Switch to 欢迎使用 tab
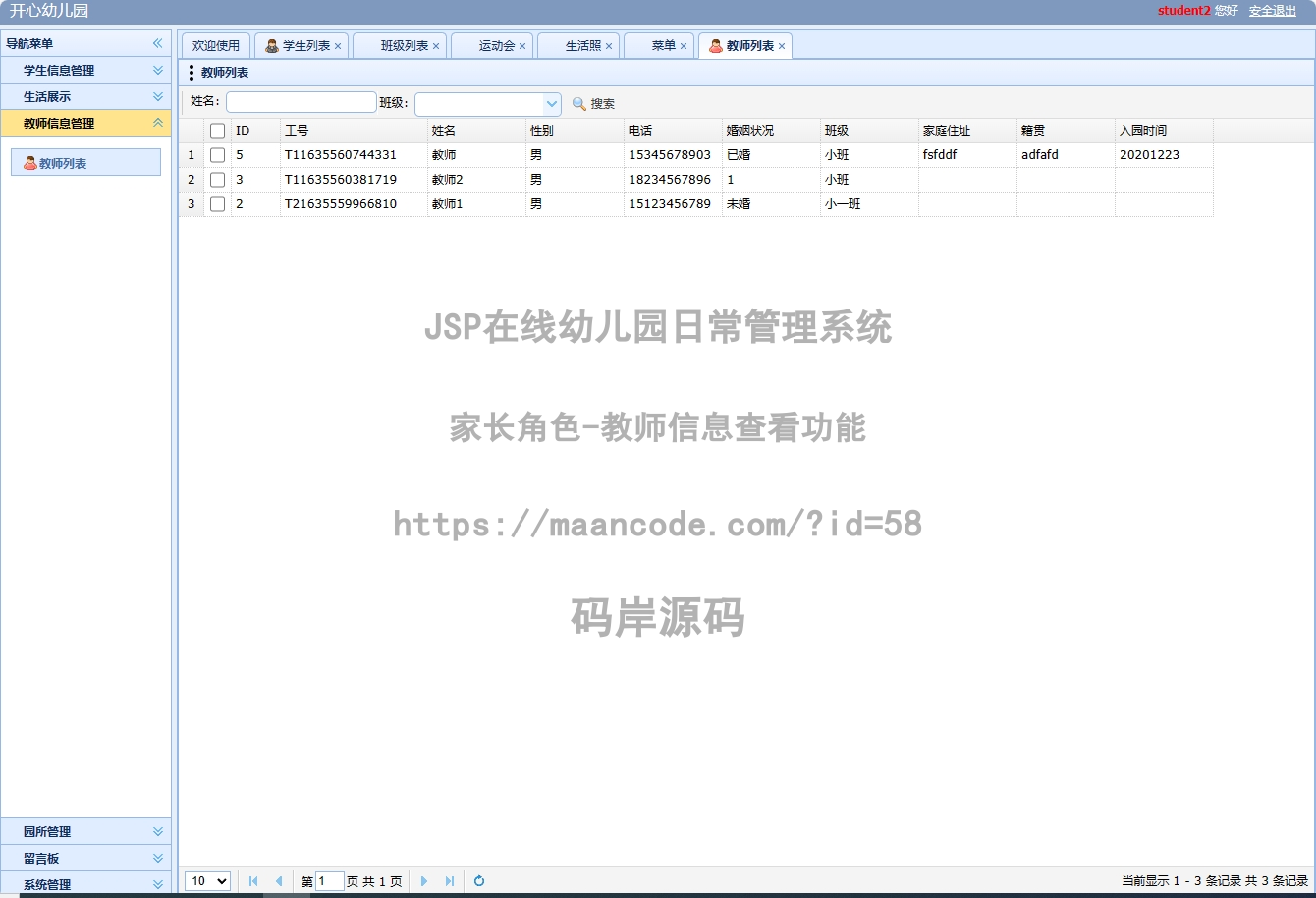Image resolution: width=1316 pixels, height=898 pixels. coord(216,46)
